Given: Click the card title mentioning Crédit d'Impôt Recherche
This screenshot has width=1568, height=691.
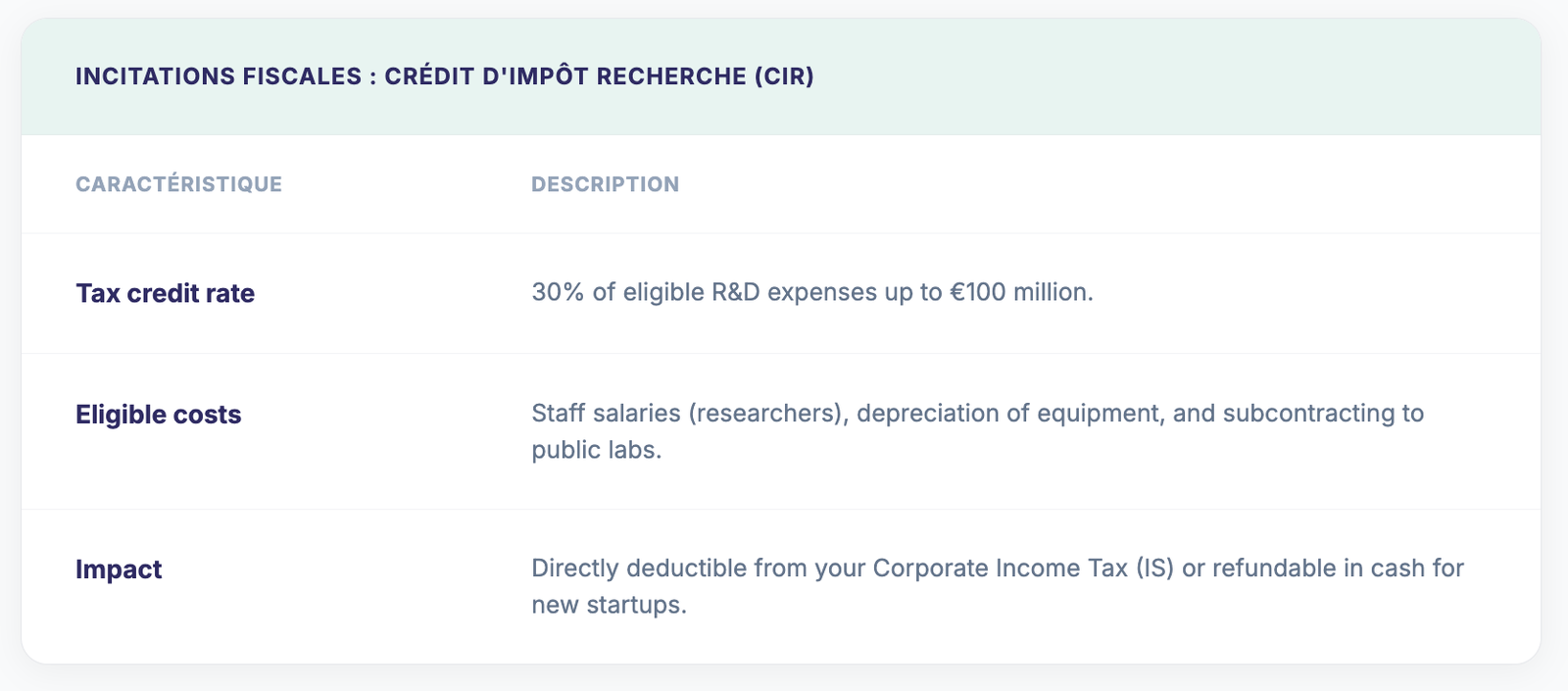Looking at the screenshot, I should [444, 76].
